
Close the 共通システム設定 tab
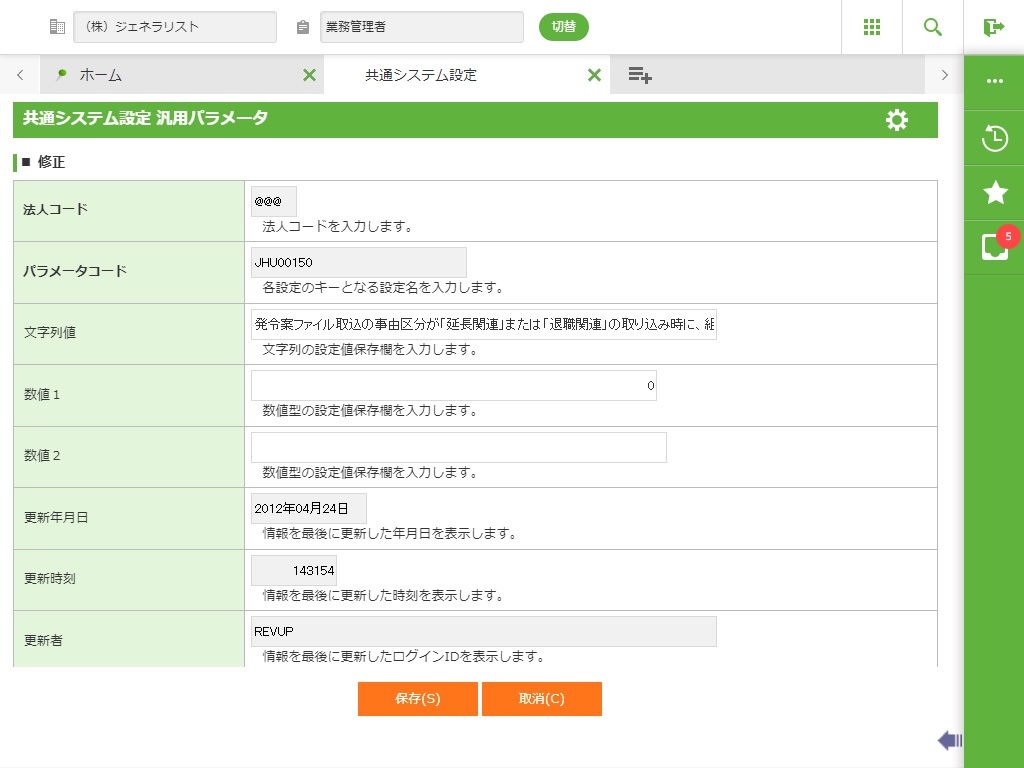pos(594,75)
